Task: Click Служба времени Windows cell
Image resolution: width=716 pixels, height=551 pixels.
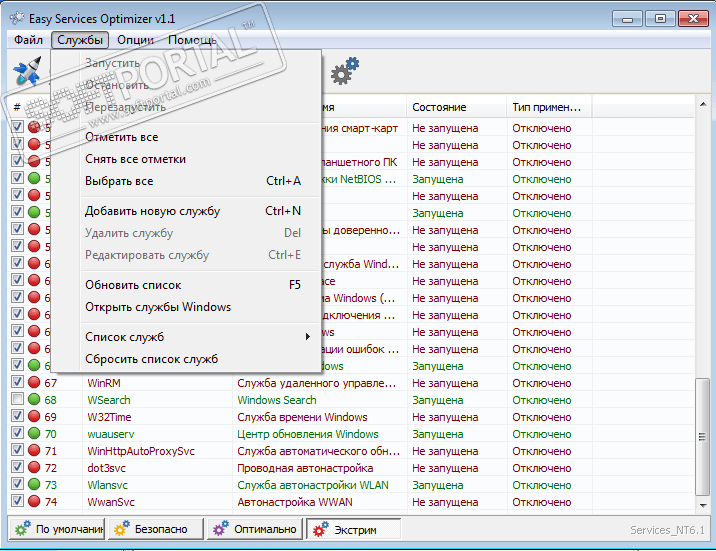Action: click(302, 417)
